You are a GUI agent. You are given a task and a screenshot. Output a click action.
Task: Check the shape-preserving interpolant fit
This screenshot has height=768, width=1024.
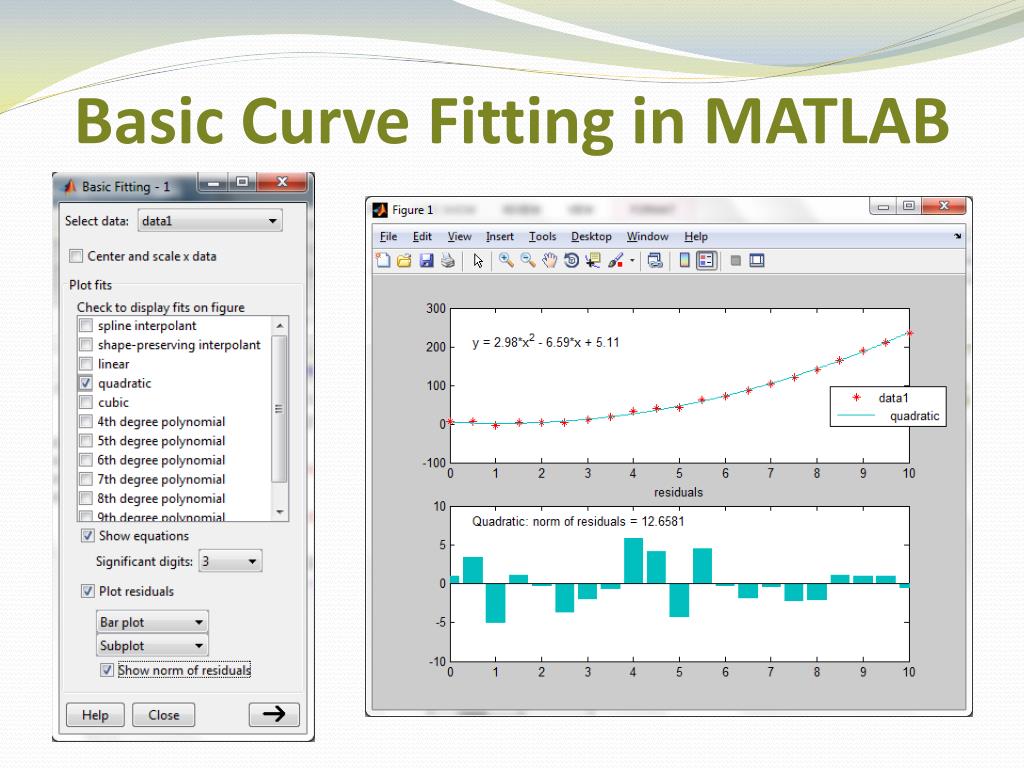coord(86,344)
